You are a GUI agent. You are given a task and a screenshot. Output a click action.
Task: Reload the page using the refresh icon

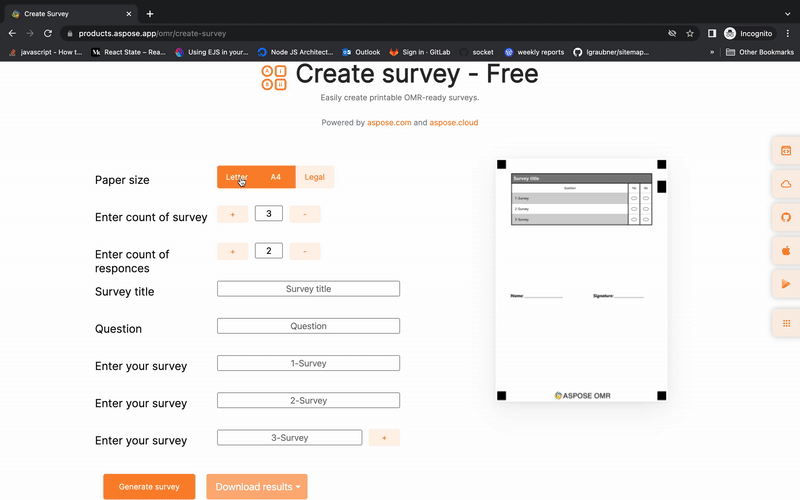[50, 33]
